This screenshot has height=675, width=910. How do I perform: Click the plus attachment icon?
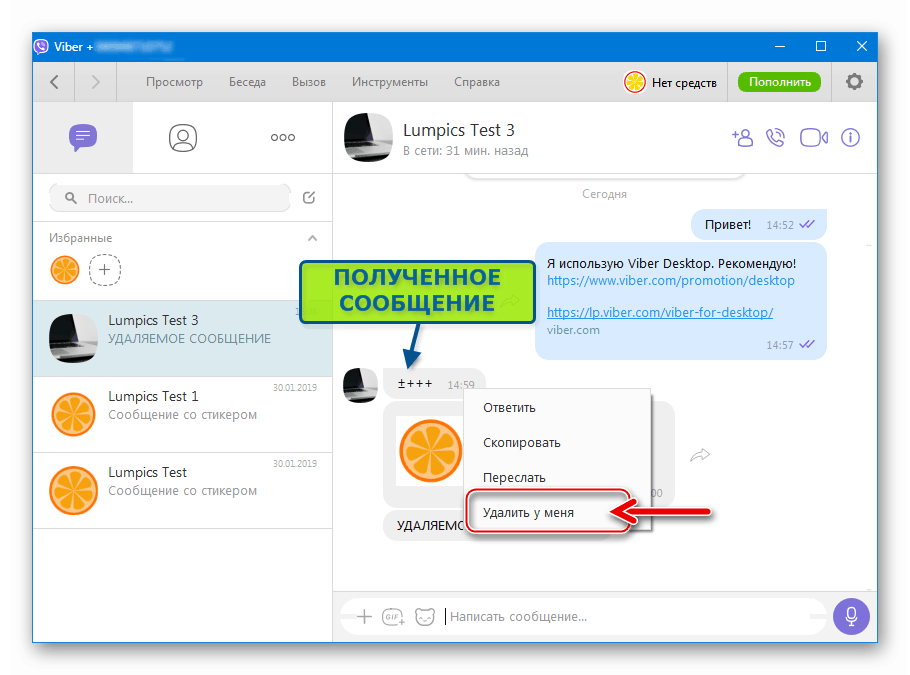[x=364, y=616]
